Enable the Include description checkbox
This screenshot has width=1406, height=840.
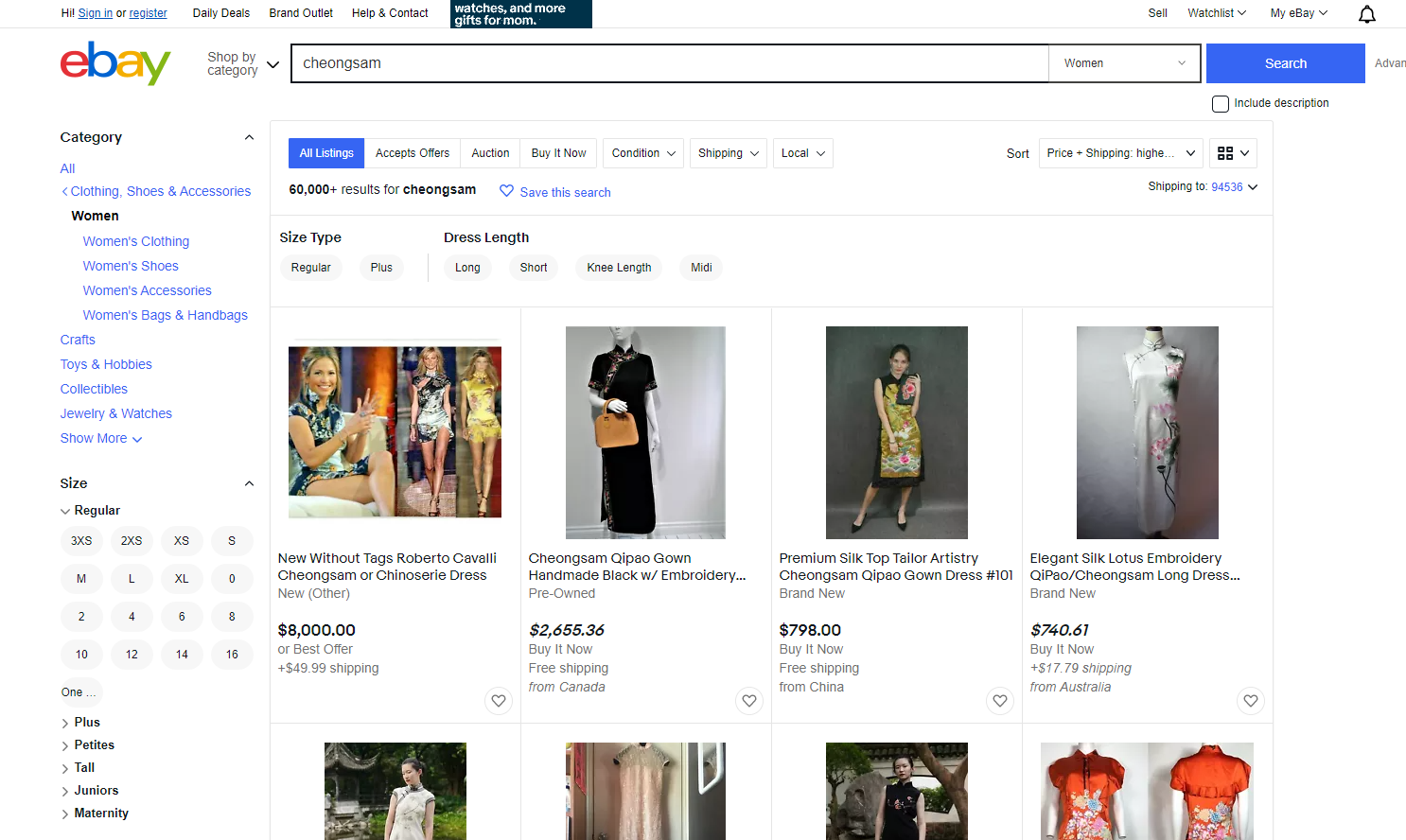pyautogui.click(x=1221, y=104)
